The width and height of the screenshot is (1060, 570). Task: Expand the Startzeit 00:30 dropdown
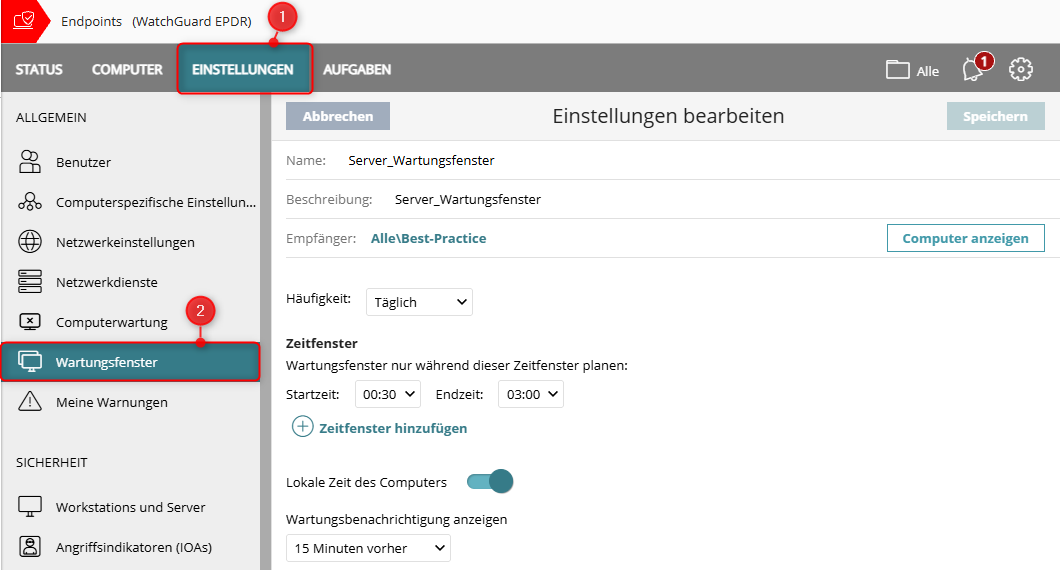pyautogui.click(x=388, y=394)
